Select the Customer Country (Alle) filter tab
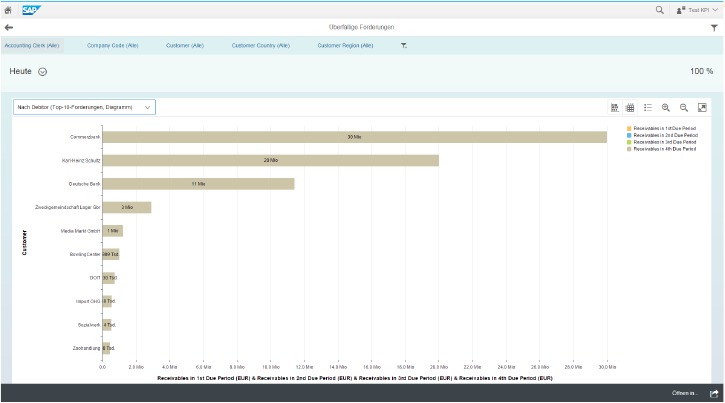 [261, 45]
